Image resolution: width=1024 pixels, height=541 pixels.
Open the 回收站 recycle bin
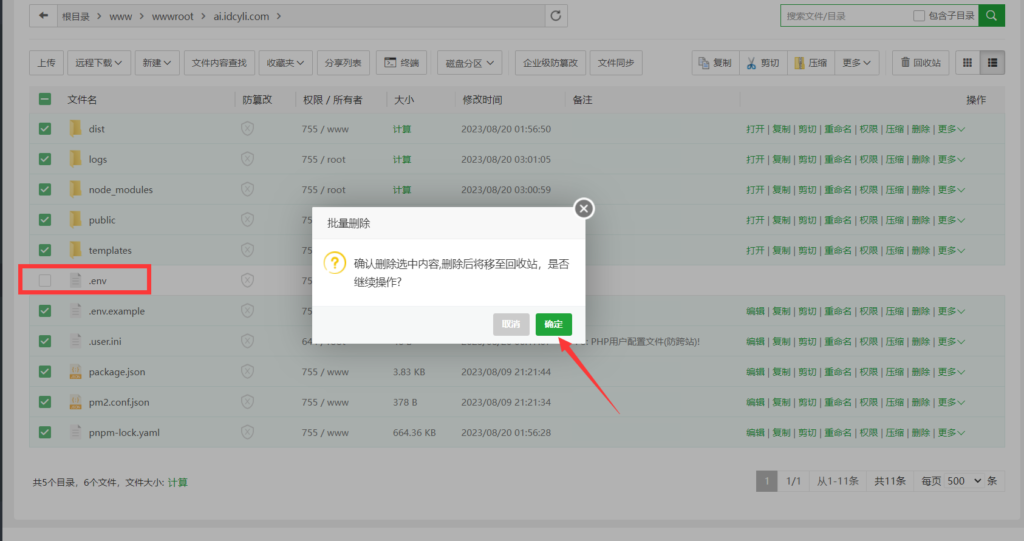point(920,63)
